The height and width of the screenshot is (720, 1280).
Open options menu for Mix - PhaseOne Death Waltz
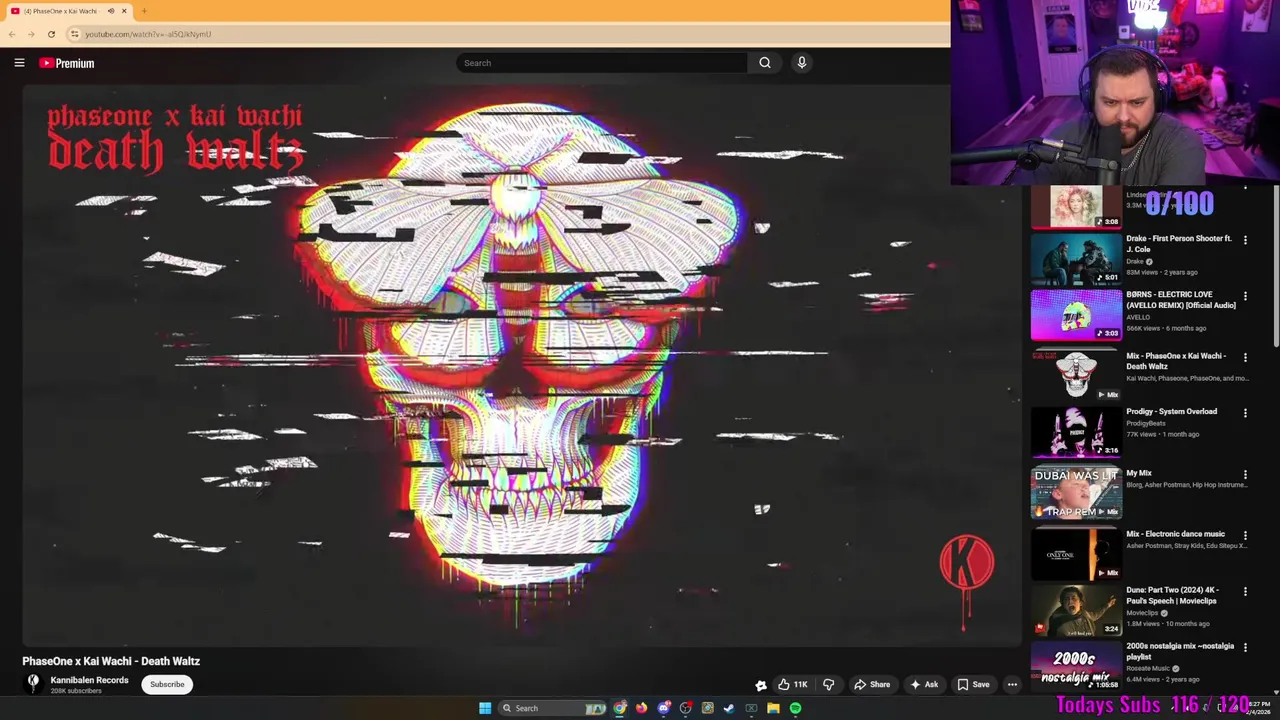point(1245,357)
